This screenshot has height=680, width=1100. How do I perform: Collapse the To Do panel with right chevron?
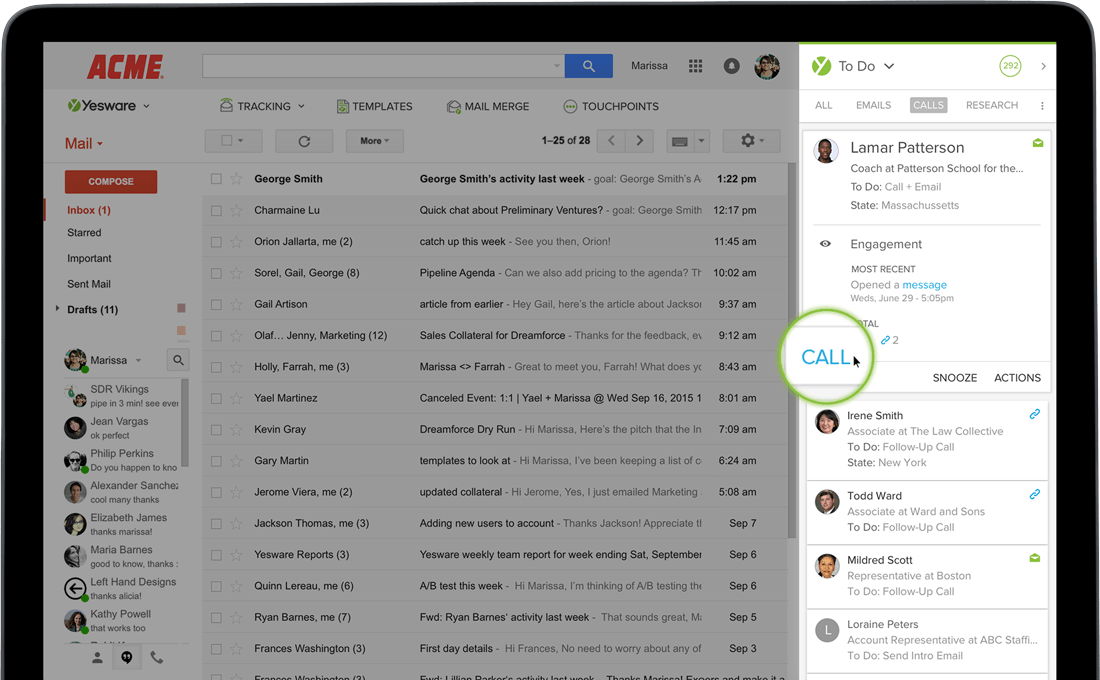(1043, 66)
